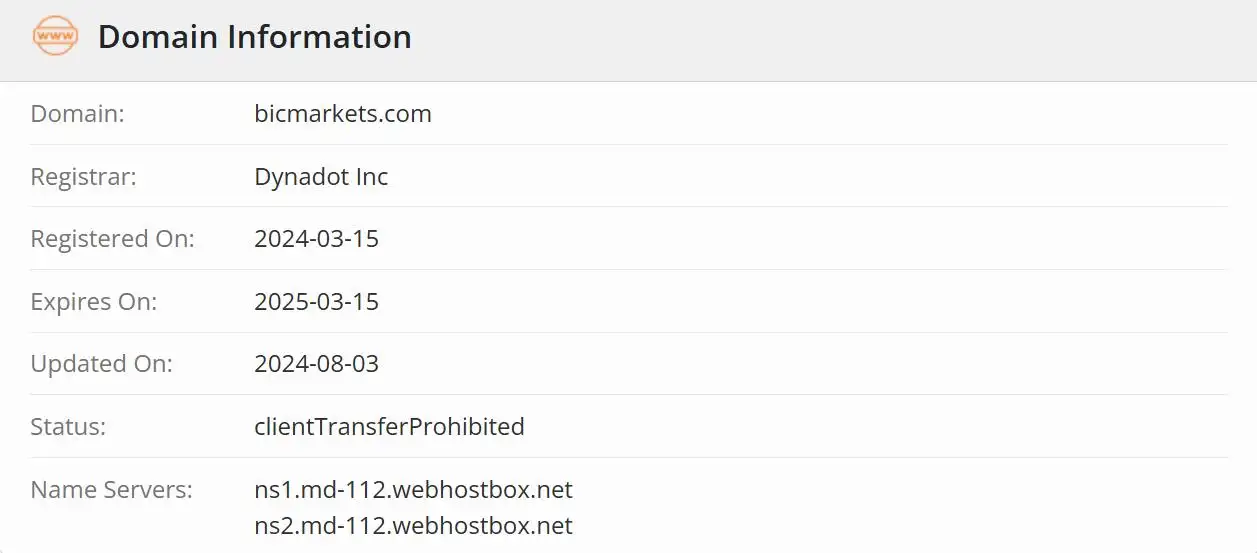
Task: Click the bicmarkets.com domain value
Action: (x=342, y=114)
